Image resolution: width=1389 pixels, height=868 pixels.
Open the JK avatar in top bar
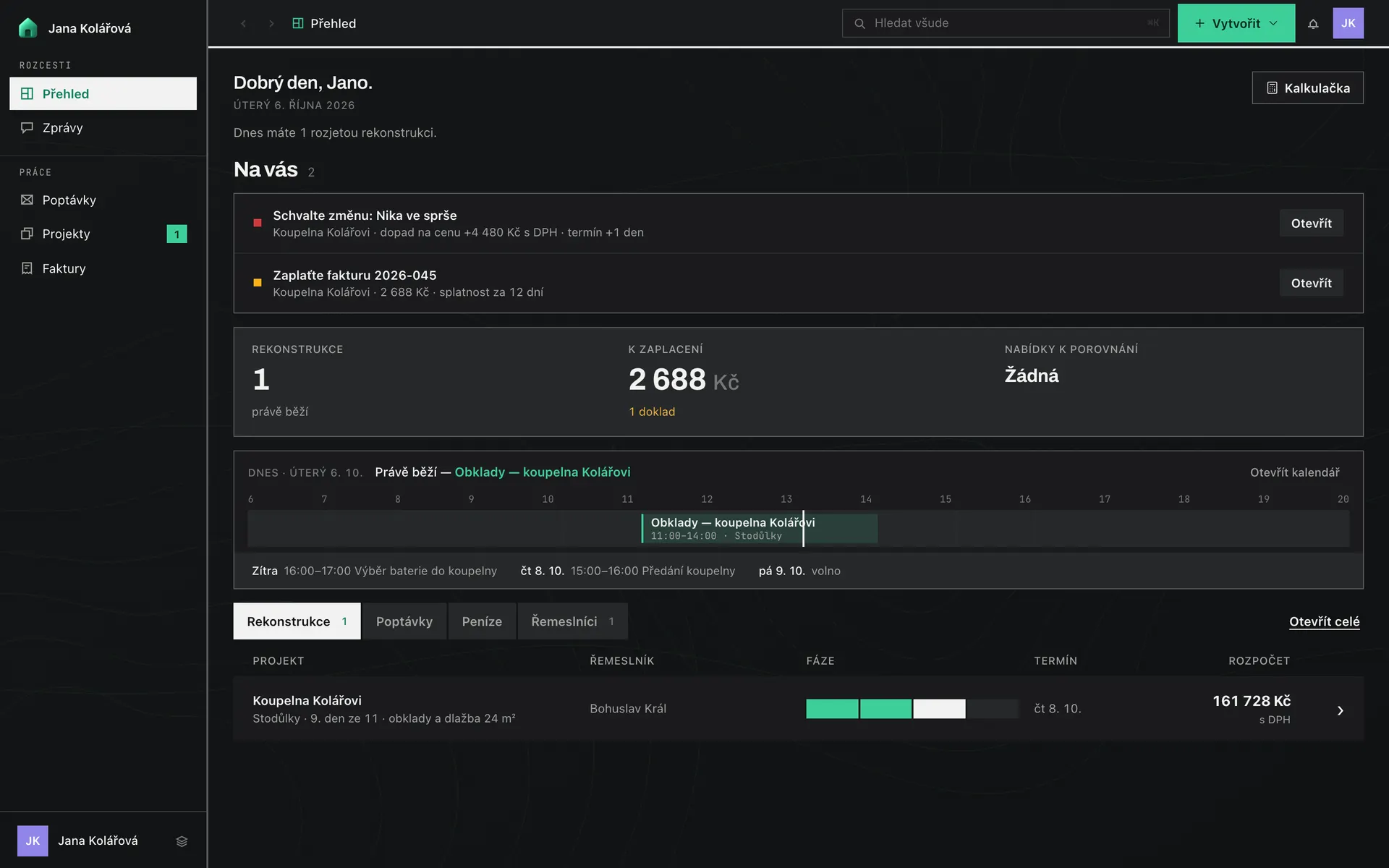[x=1348, y=23]
